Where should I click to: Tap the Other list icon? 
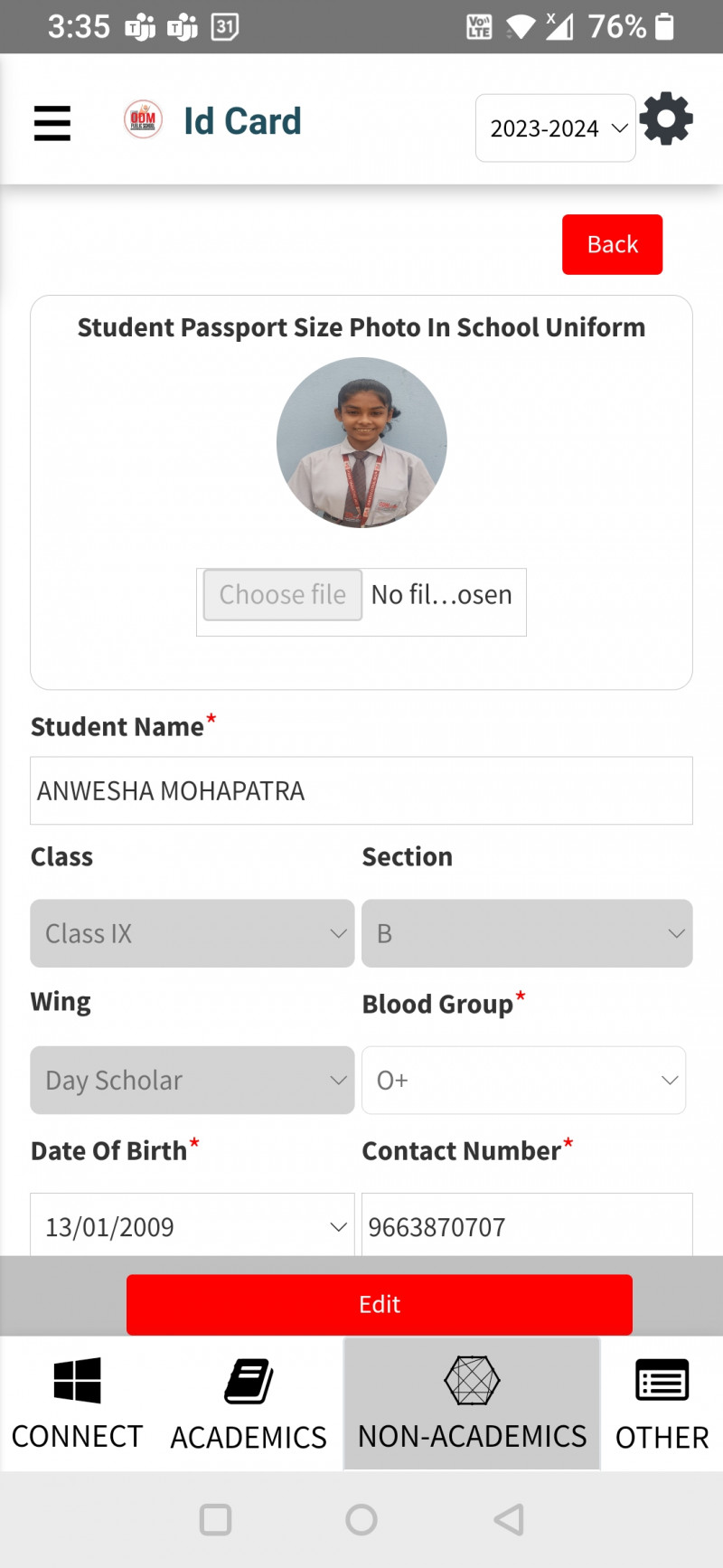(662, 1381)
